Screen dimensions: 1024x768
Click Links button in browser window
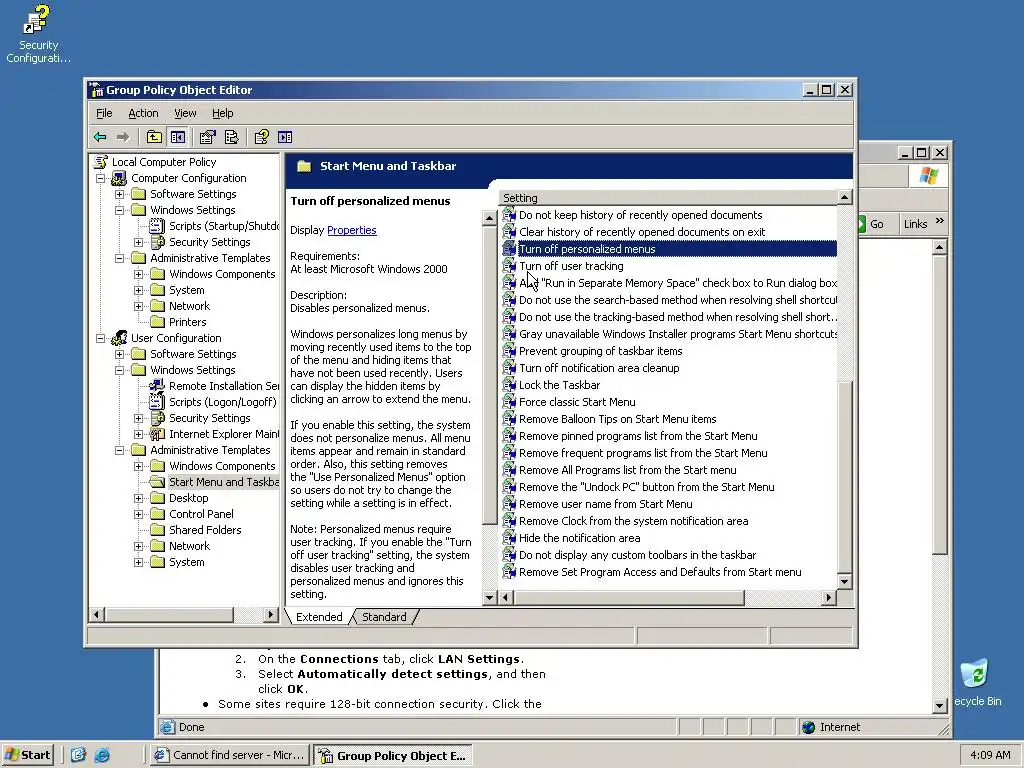[916, 224]
